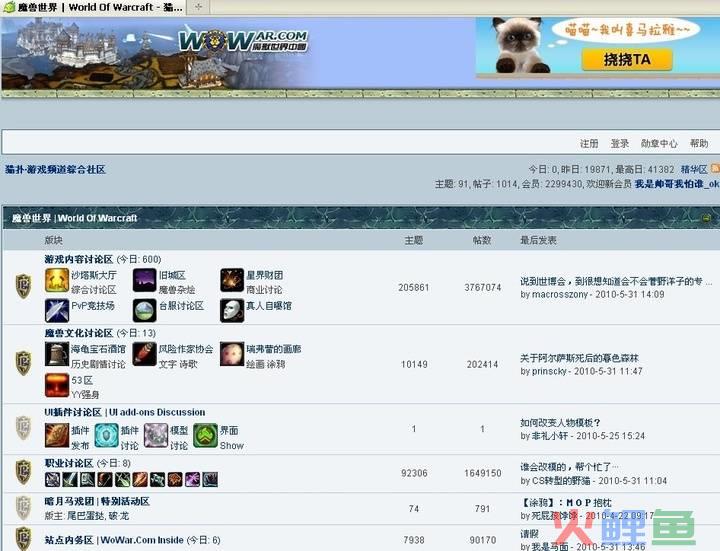Select the 魔兽世界 World Of Warcraft browser tab
This screenshot has height=551, width=720.
(94, 7)
